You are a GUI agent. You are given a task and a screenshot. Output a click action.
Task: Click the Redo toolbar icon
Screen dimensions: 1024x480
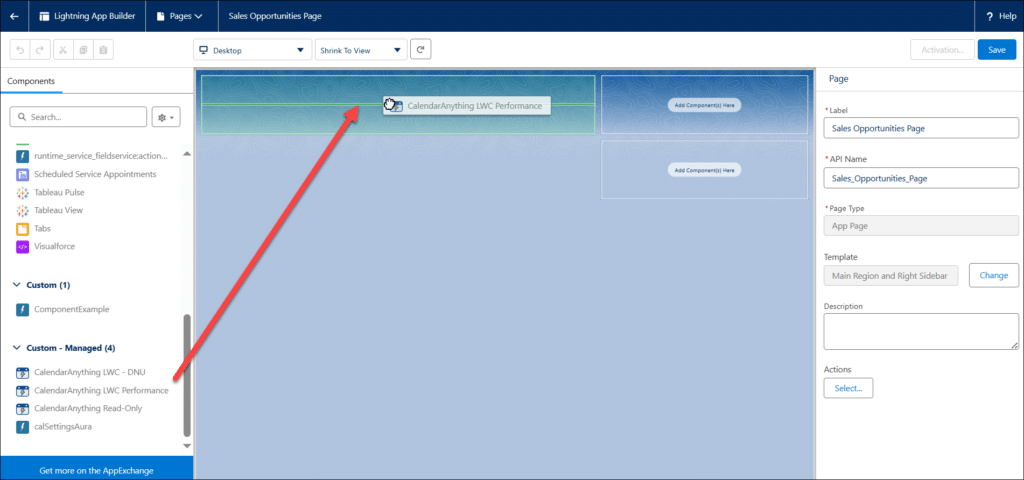[39, 50]
